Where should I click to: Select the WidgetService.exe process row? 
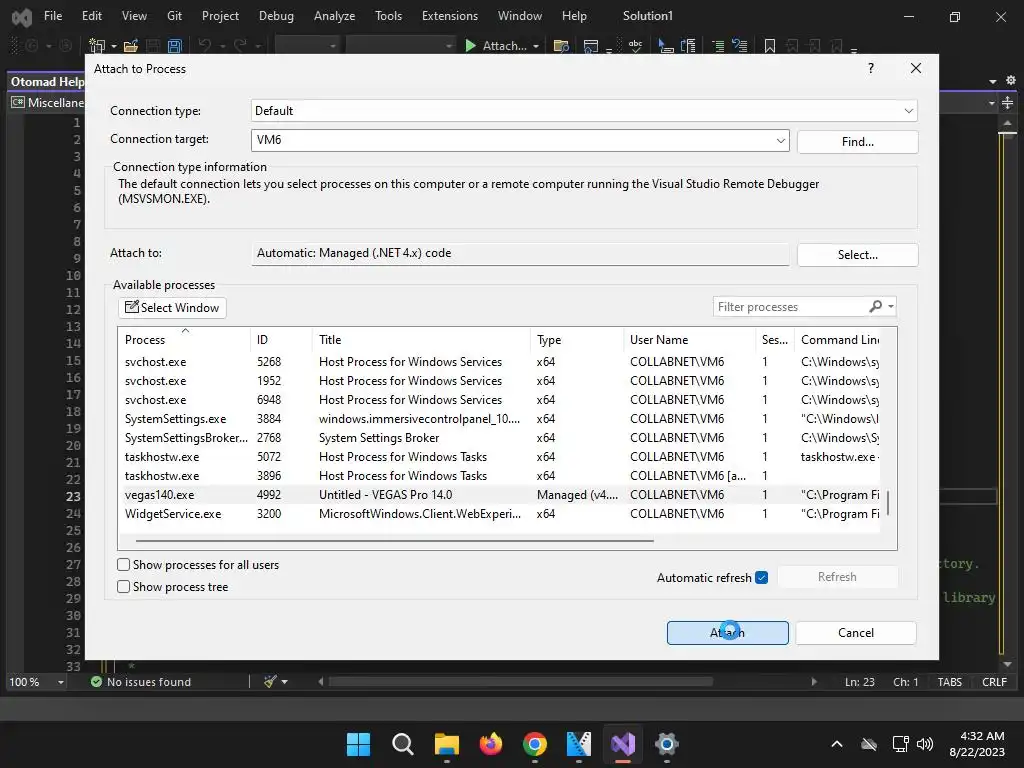[501, 513]
